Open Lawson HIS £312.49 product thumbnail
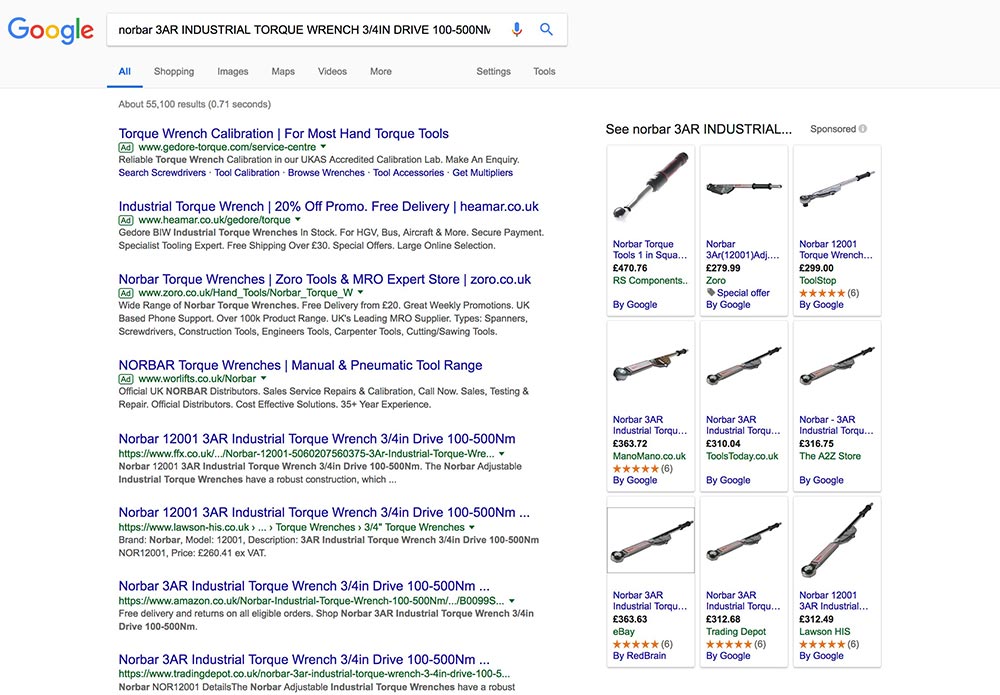Image resolution: width=1000 pixels, height=695 pixels. [x=837, y=541]
